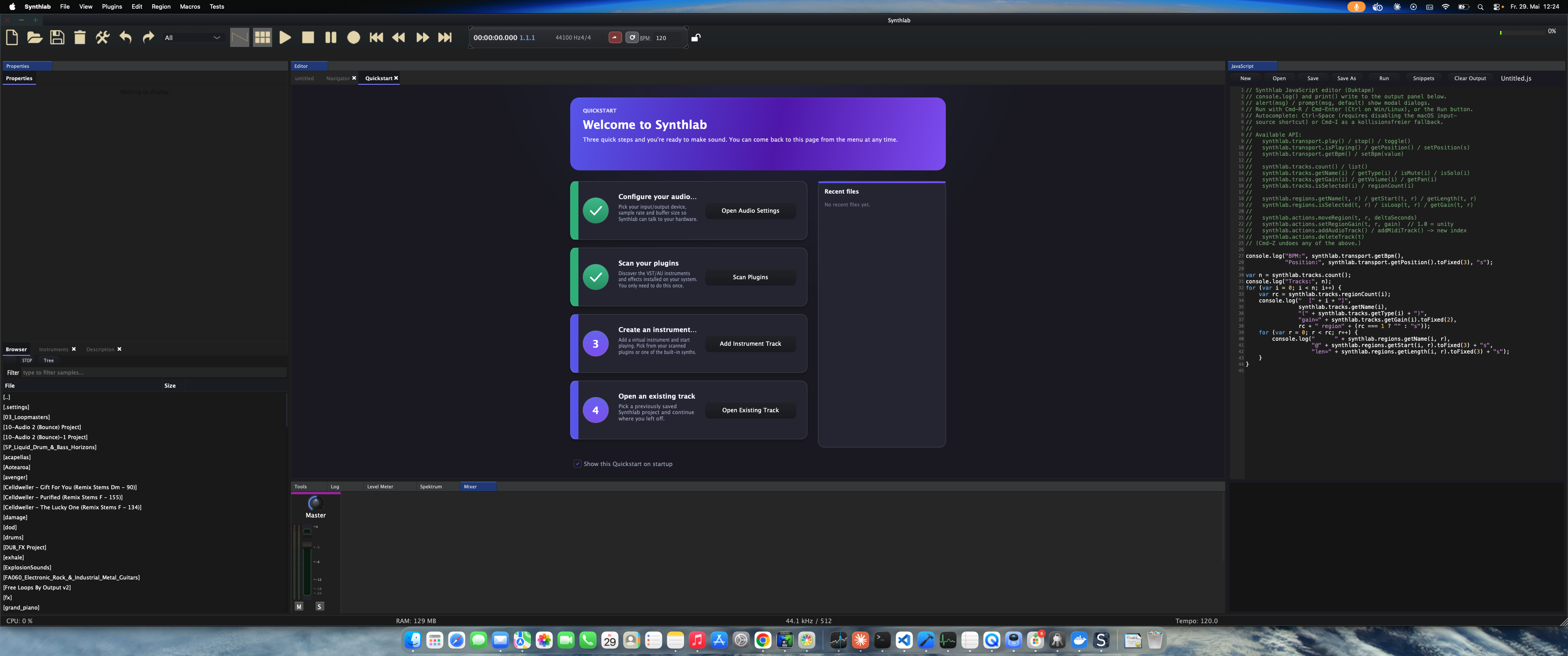Skip to the start of the project
Screen dimensions: 1568x656
point(376,38)
